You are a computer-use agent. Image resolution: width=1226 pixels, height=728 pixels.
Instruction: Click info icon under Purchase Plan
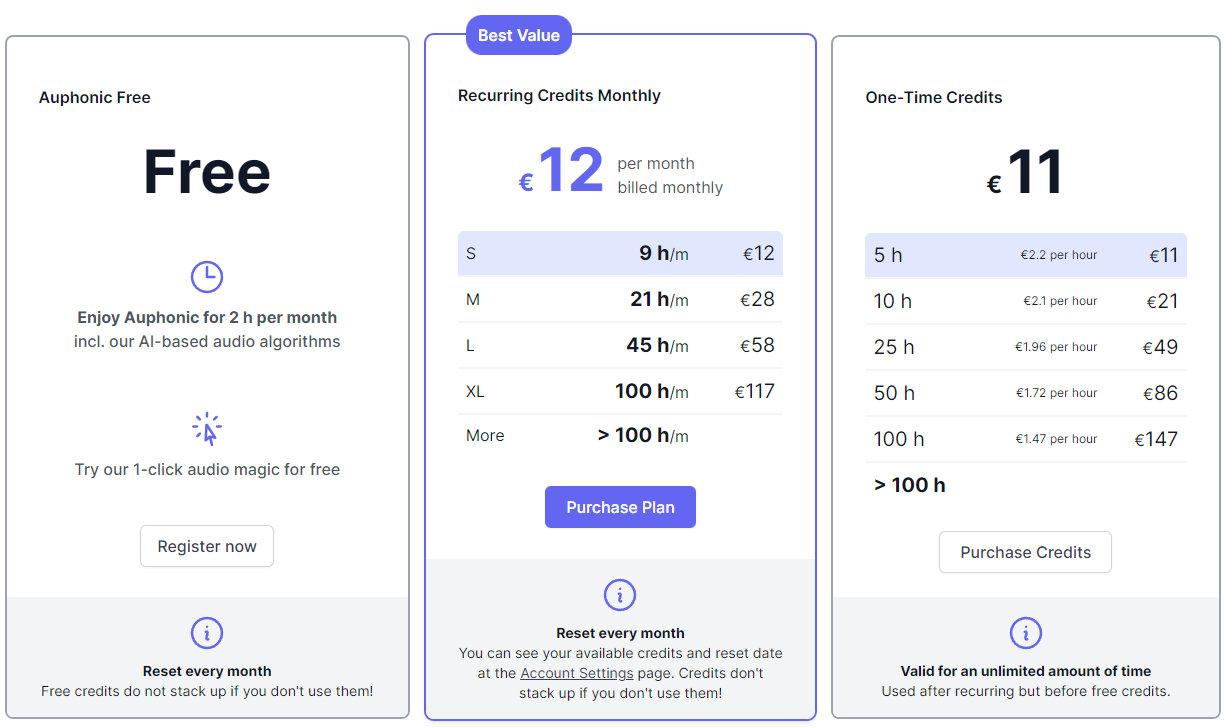coord(620,595)
